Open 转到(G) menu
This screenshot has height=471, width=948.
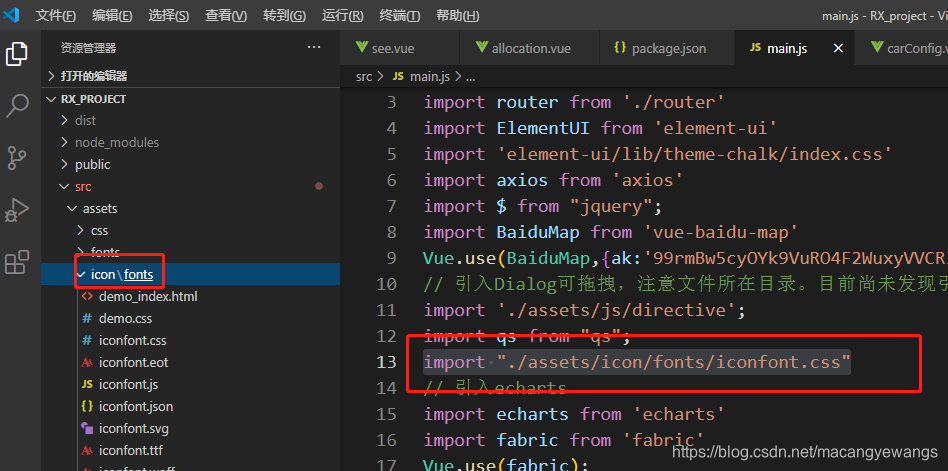(x=284, y=16)
